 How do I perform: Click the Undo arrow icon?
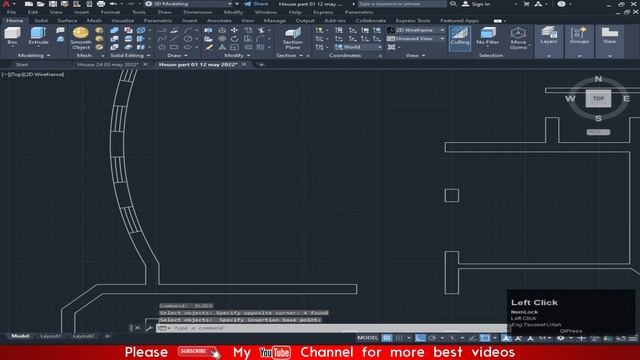pos(113,4)
